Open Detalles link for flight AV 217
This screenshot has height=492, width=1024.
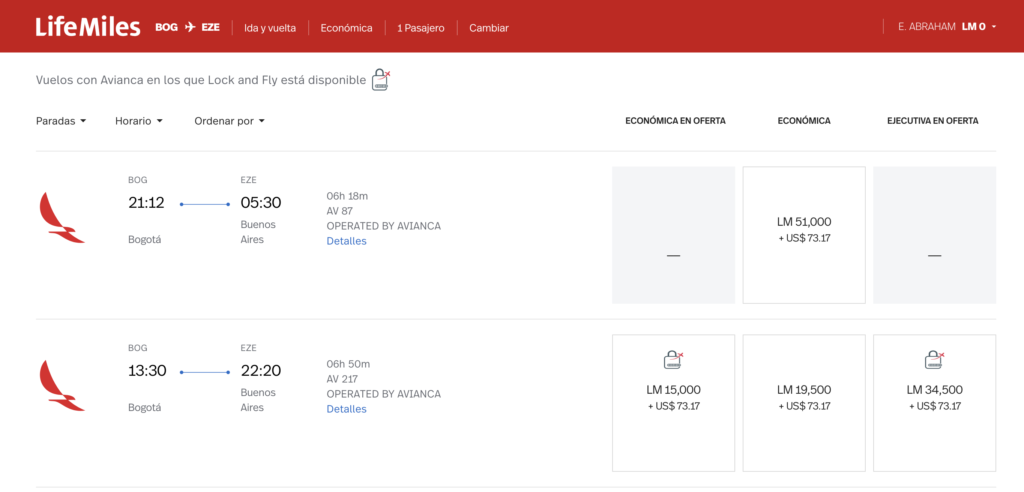pyautogui.click(x=346, y=409)
